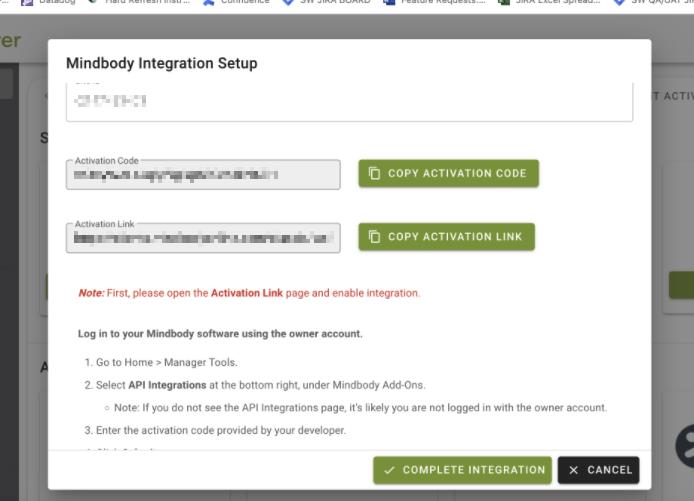Focus the Activation Link field
The image size is (694, 501).
point(203,238)
